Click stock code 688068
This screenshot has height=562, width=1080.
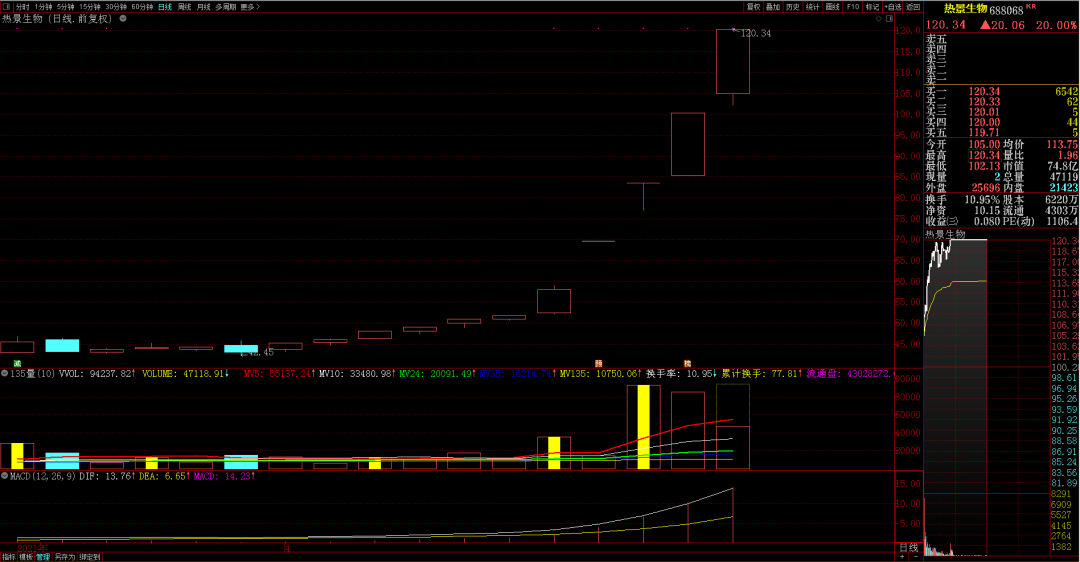click(1006, 10)
